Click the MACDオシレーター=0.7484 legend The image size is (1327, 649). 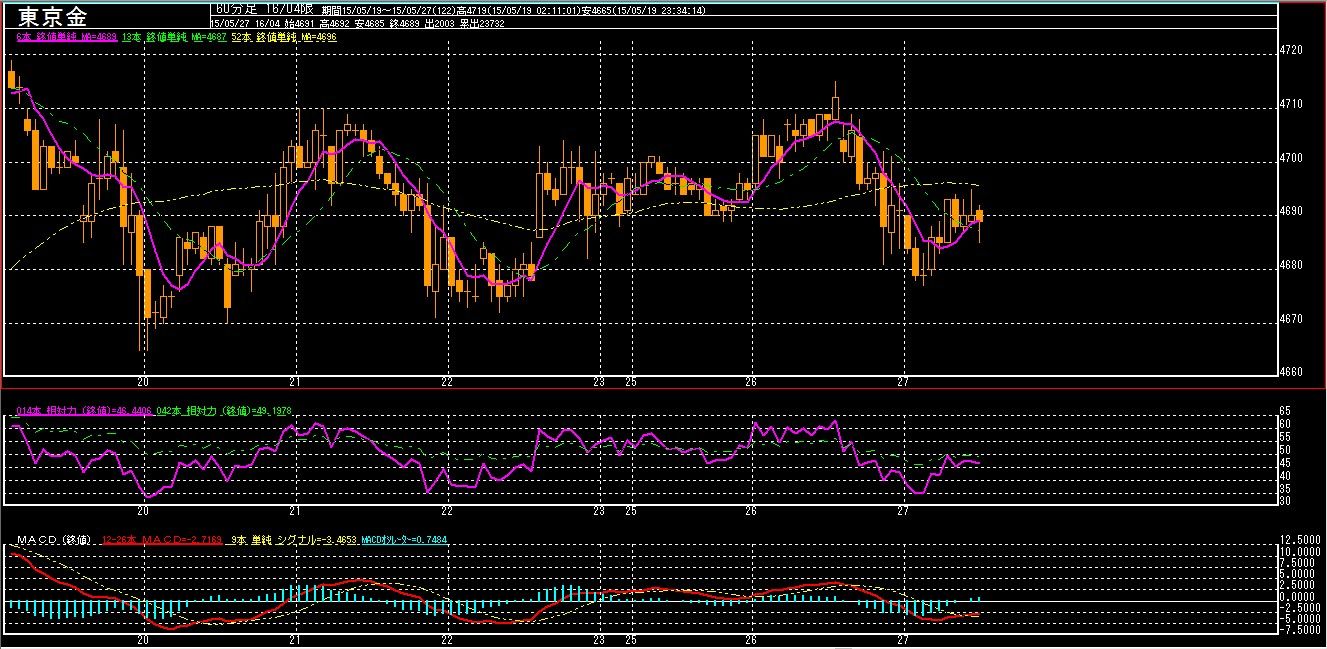click(x=404, y=540)
